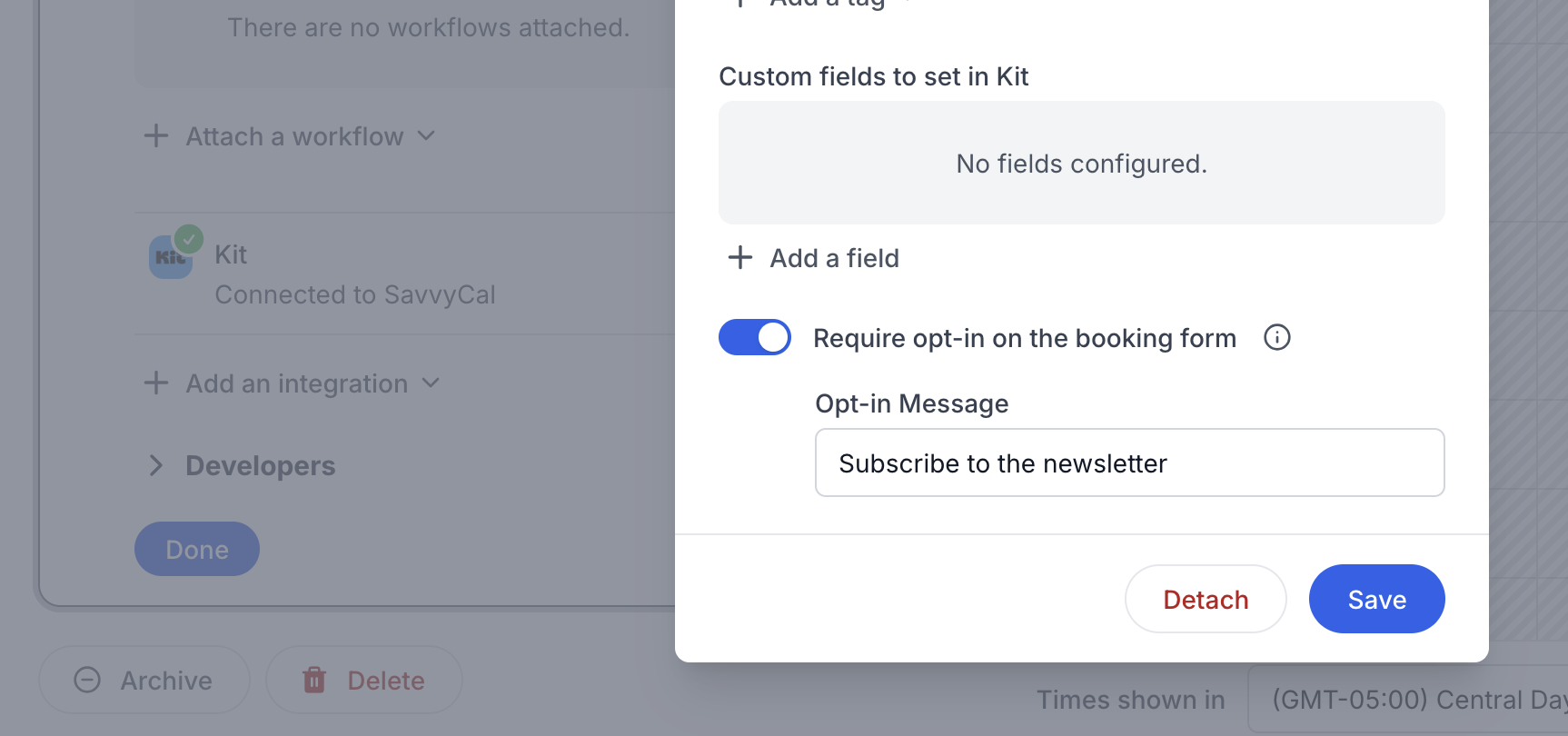Click the Add a tag option
The height and width of the screenshot is (736, 1568).
[x=827, y=4]
